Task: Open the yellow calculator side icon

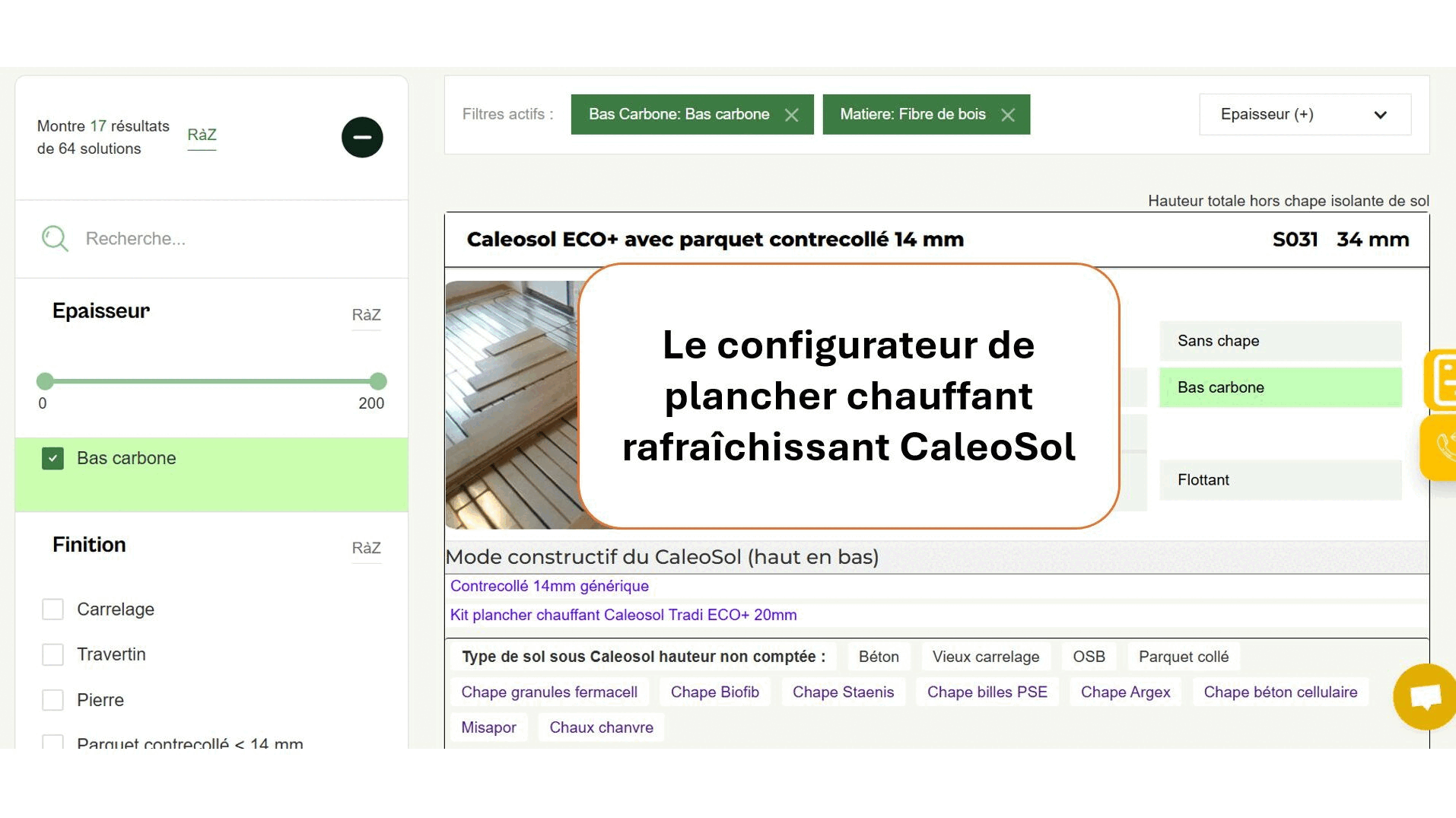Action: [x=1440, y=380]
